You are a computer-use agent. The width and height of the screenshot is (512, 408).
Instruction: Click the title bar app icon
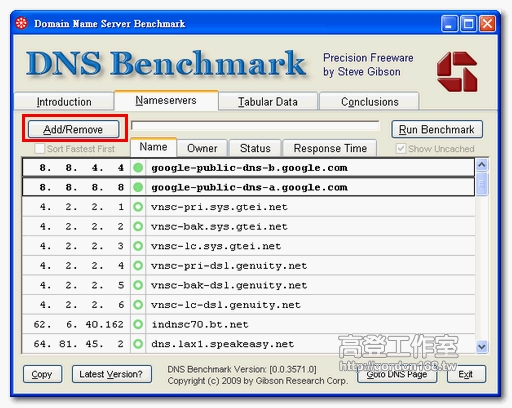point(22,23)
